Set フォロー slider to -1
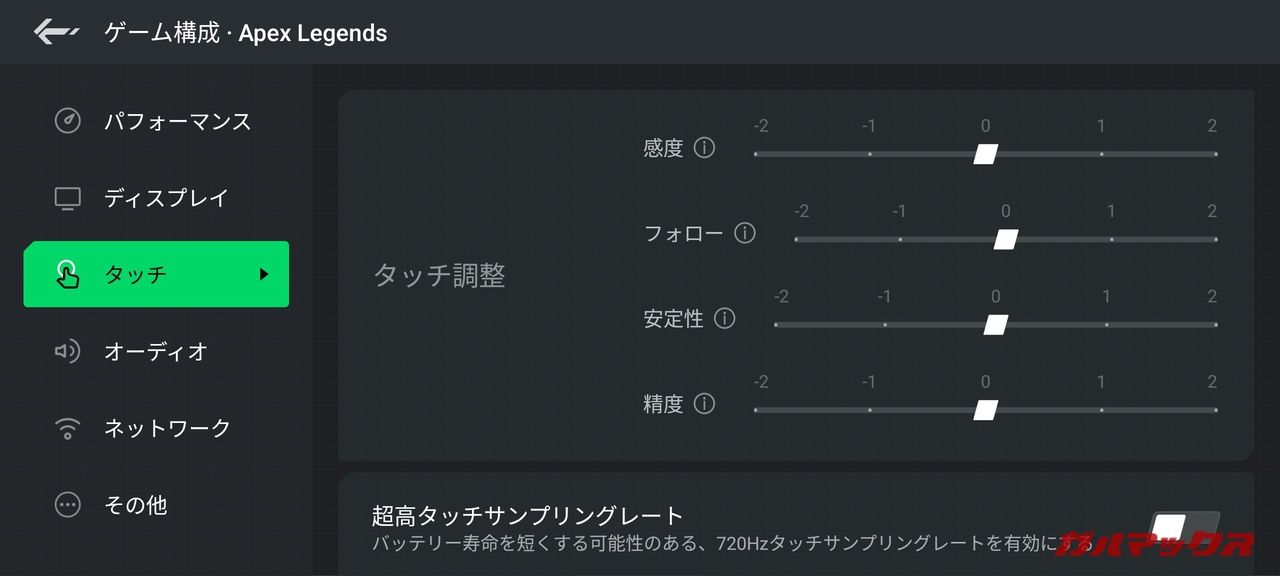Screen dimensions: 1280x576 coord(900,240)
